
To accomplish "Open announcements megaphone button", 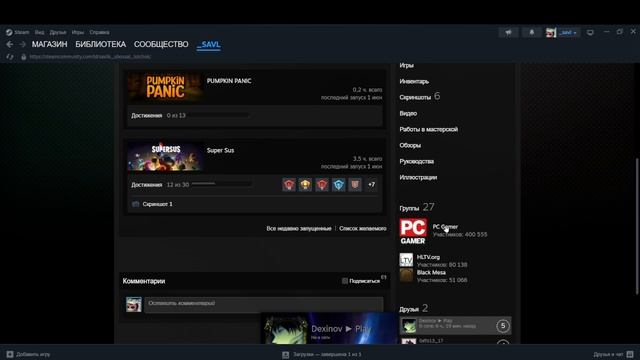I will tap(508, 32).
